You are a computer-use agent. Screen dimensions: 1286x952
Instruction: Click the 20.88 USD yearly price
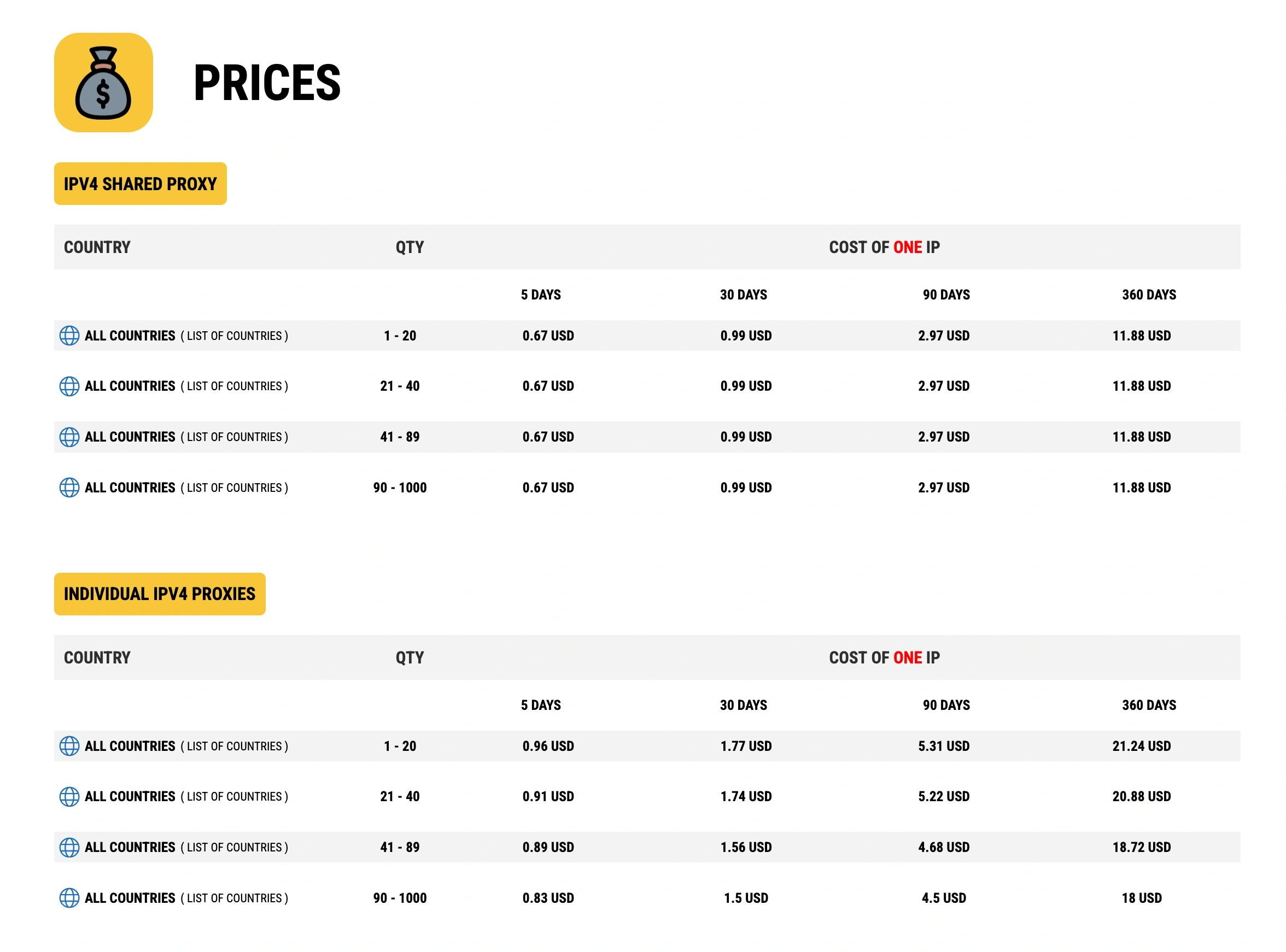click(1141, 797)
